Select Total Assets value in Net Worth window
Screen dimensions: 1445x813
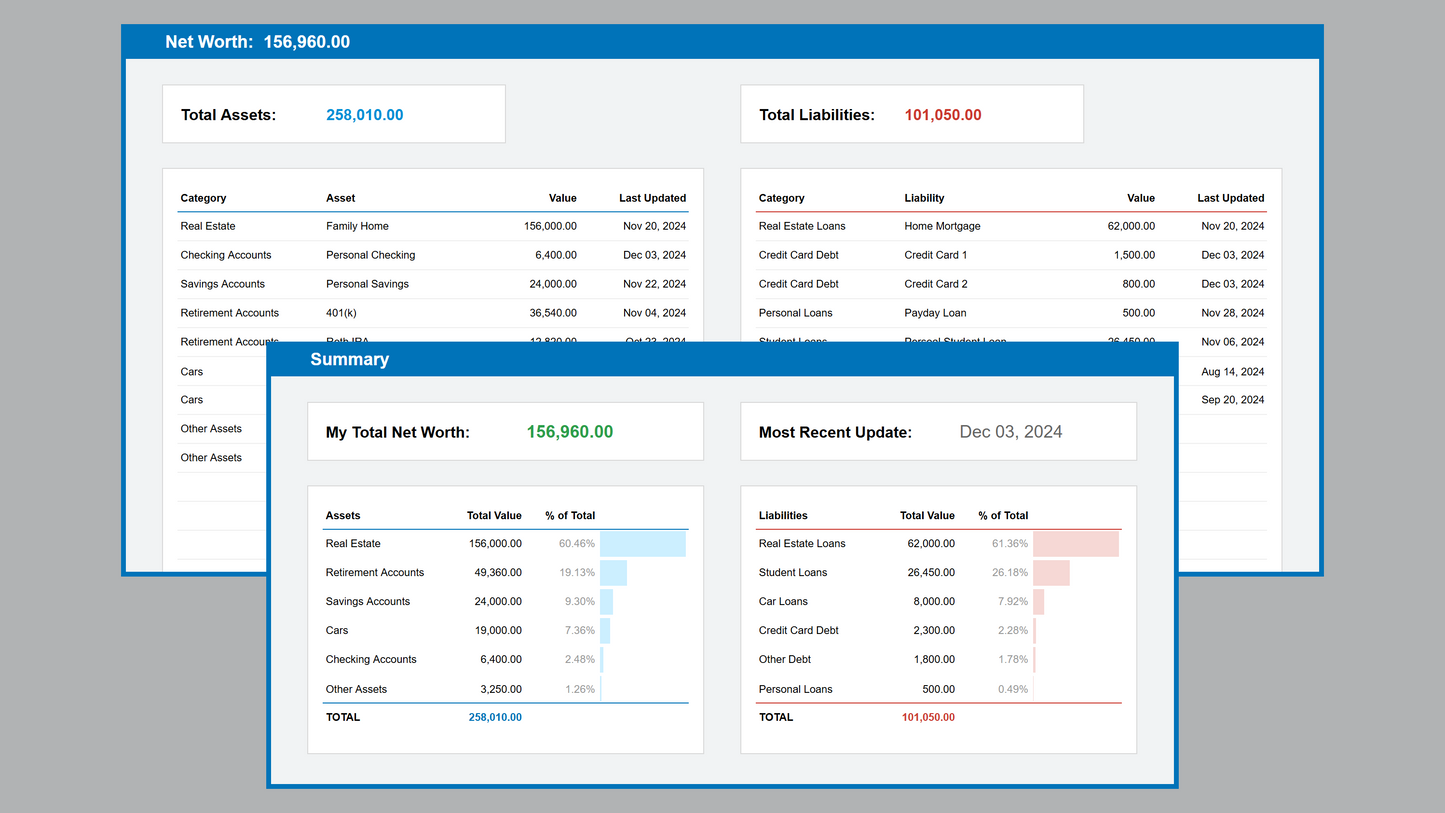[x=365, y=115]
